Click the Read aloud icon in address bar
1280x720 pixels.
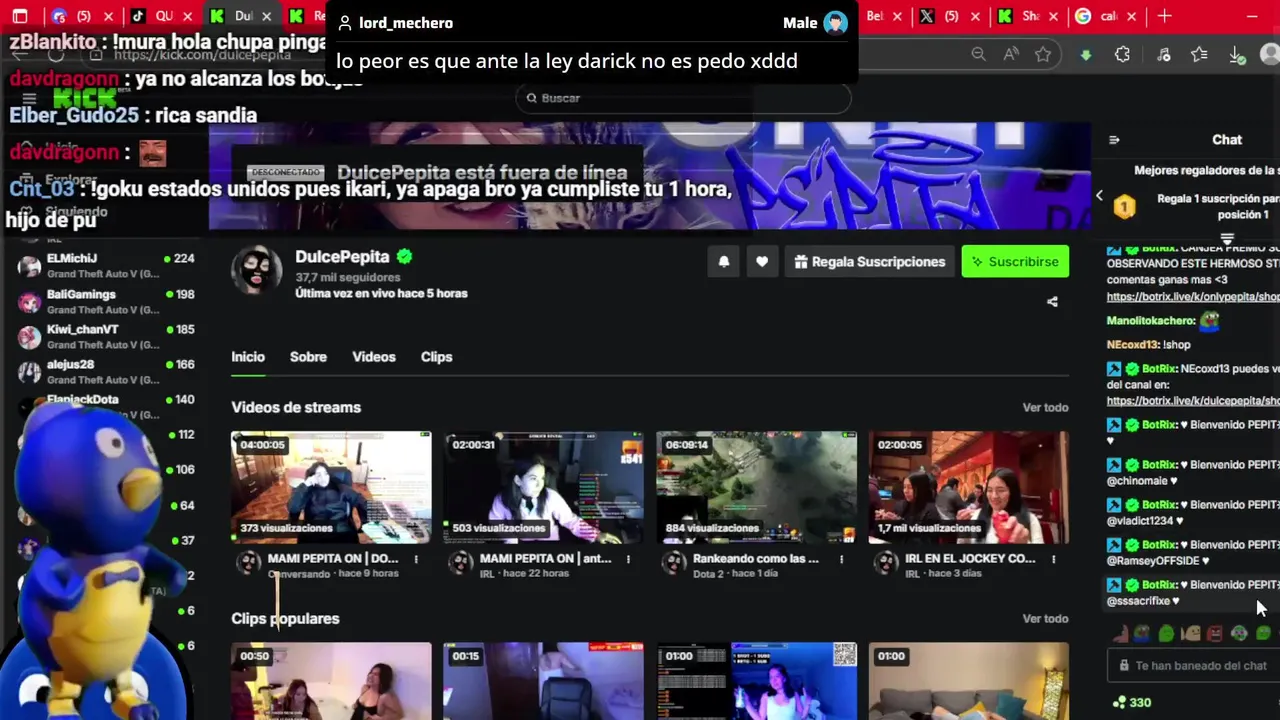pyautogui.click(x=1011, y=55)
